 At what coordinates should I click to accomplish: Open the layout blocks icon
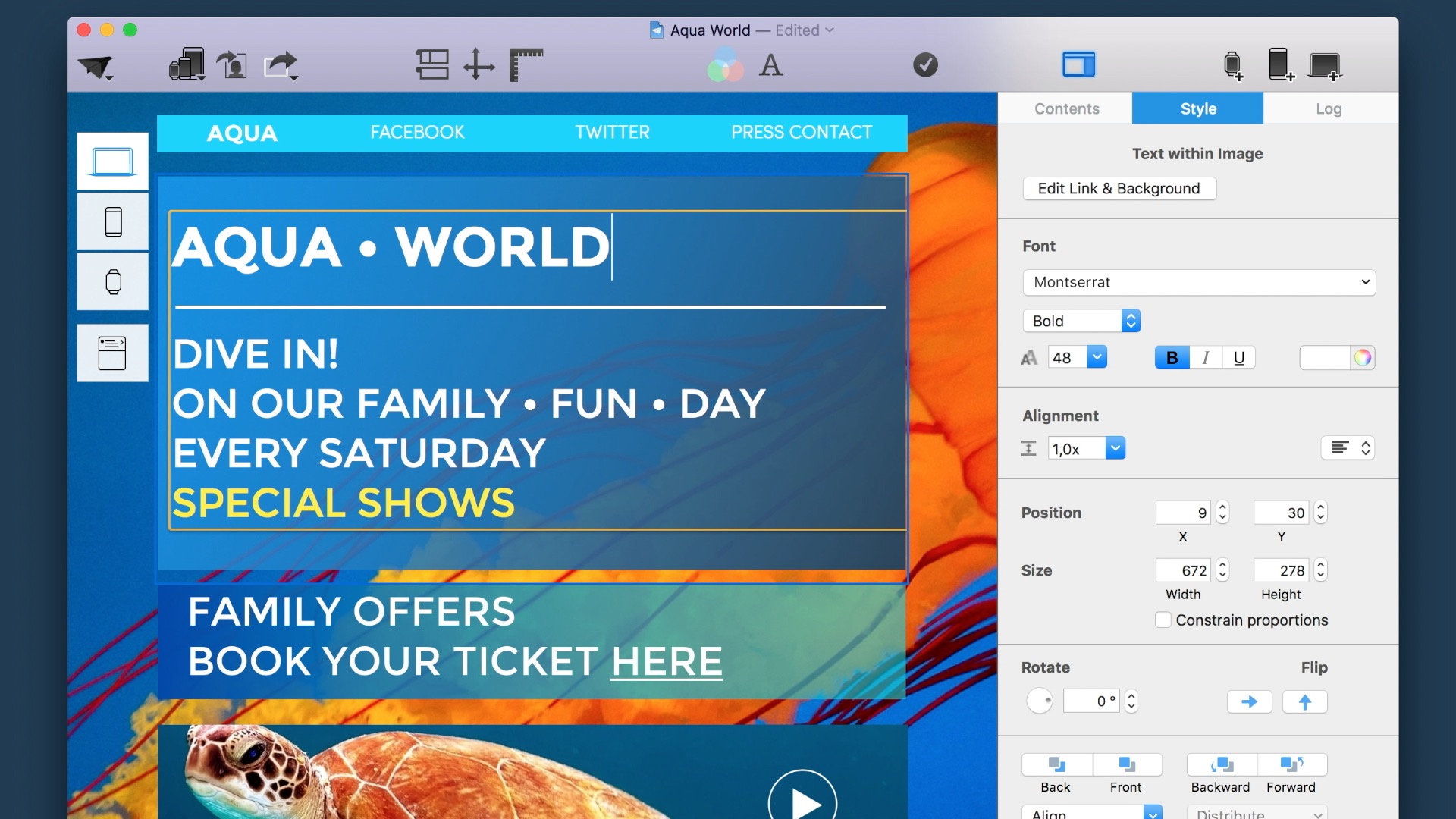[x=432, y=64]
